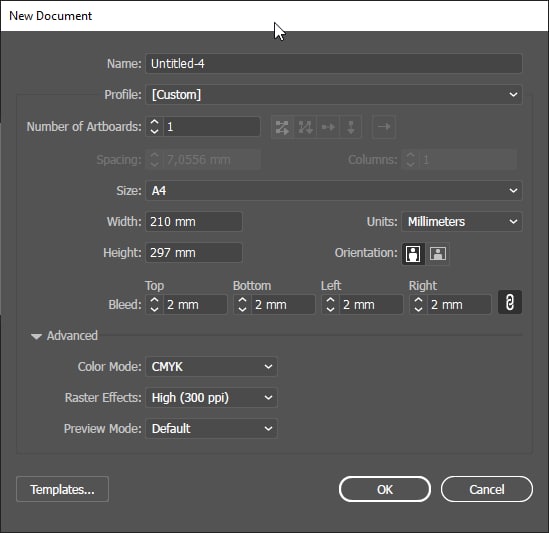Collapse the Advanced section triangle
The height and width of the screenshot is (533, 549).
coord(36,337)
